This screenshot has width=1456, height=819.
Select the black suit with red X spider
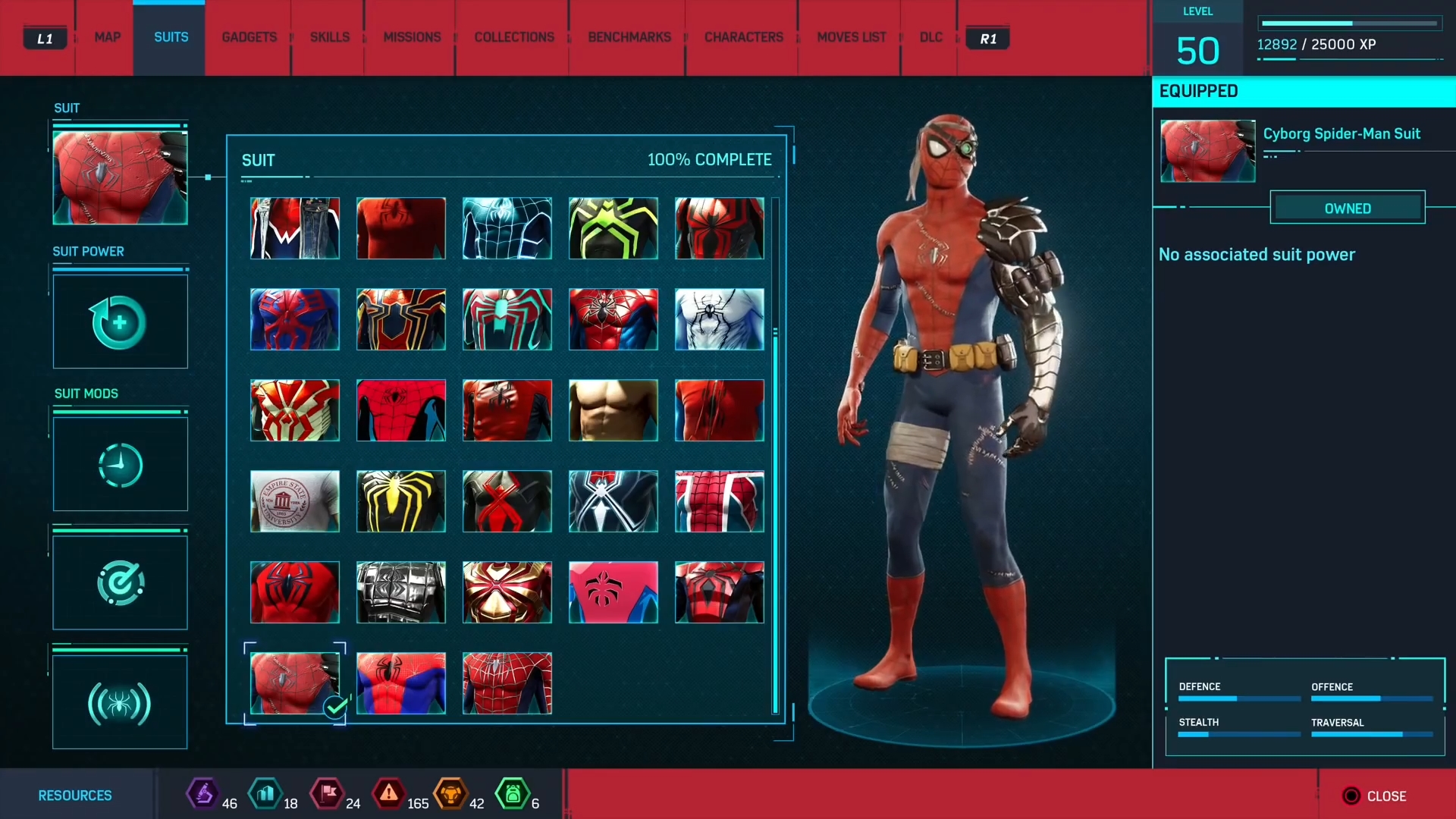pos(507,501)
